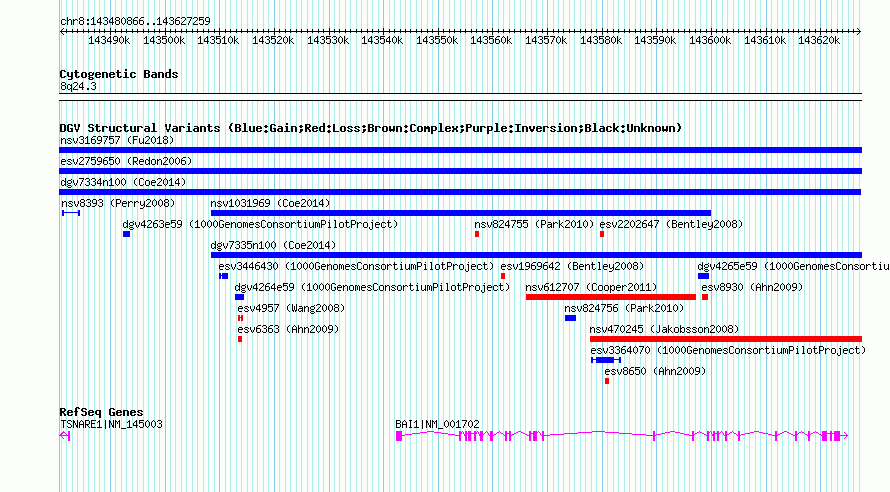The image size is (890, 492).
Task: Click the 8q24.3 band label
Action: [x=78, y=86]
